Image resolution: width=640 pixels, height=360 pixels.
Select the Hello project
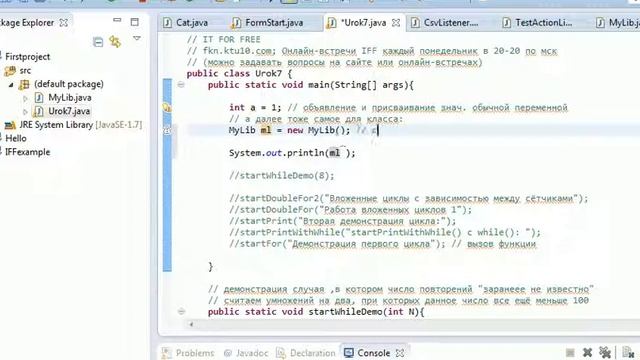(16, 138)
